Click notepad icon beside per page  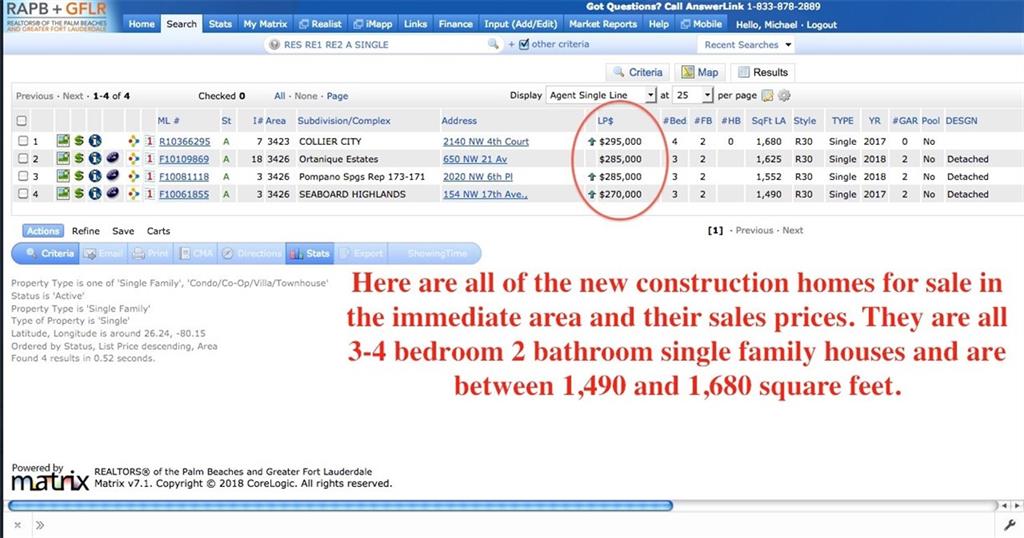pos(767,96)
